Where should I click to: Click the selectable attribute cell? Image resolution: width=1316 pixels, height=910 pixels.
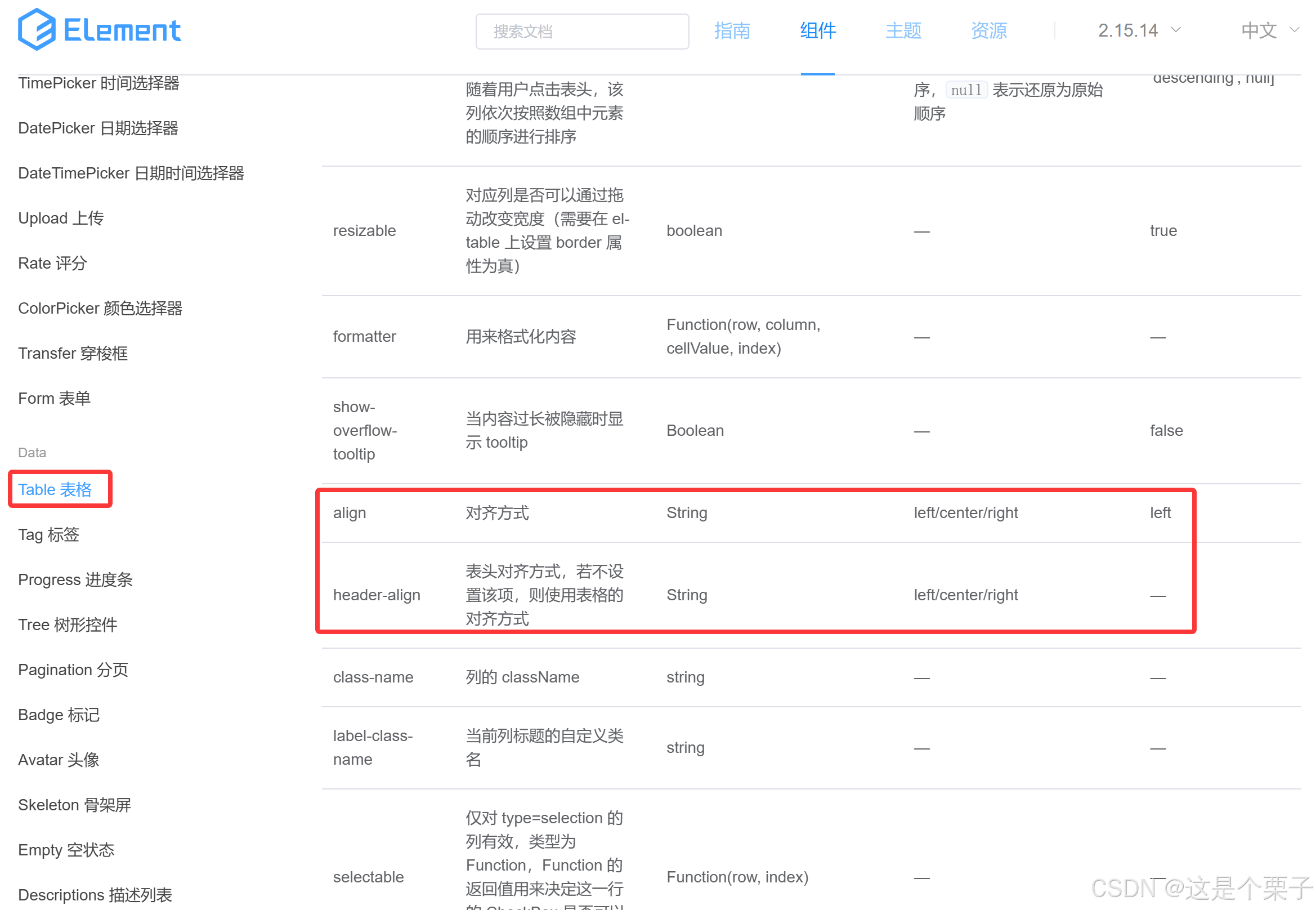click(x=368, y=877)
